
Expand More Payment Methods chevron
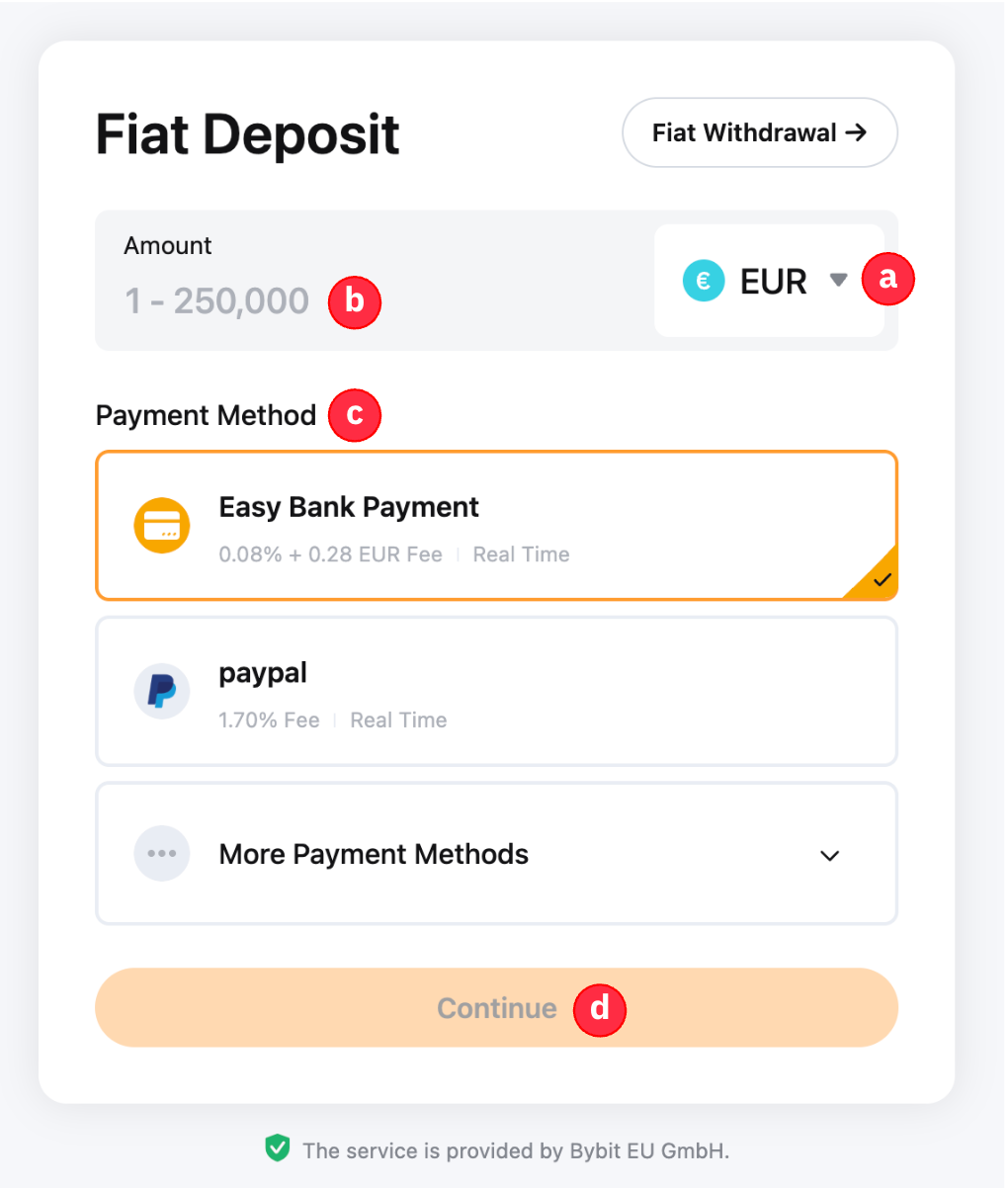point(830,855)
